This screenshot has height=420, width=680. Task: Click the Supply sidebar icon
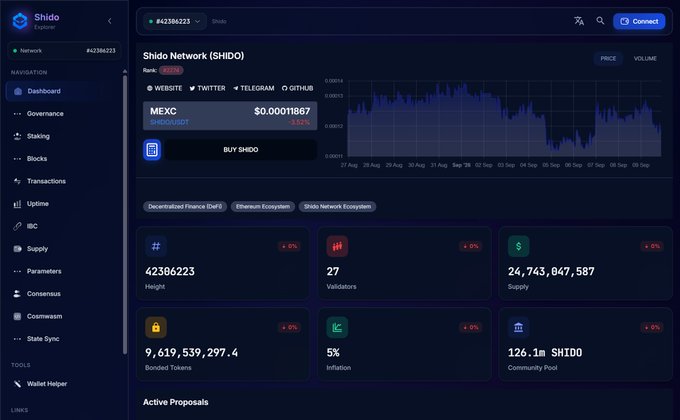coord(17,249)
